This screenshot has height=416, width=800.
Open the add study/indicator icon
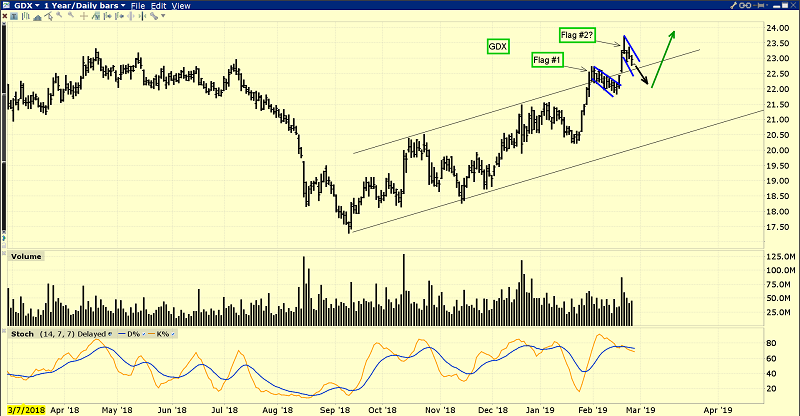pos(96,16)
